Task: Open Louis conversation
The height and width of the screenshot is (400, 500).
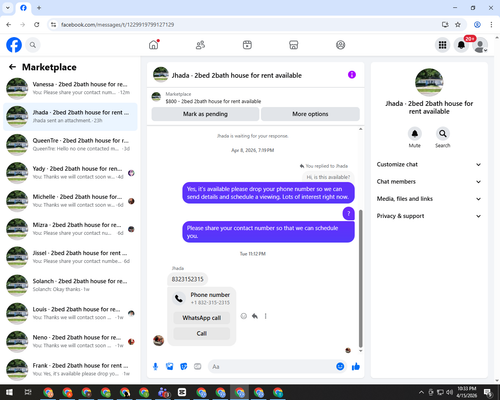Action: click(x=70, y=313)
